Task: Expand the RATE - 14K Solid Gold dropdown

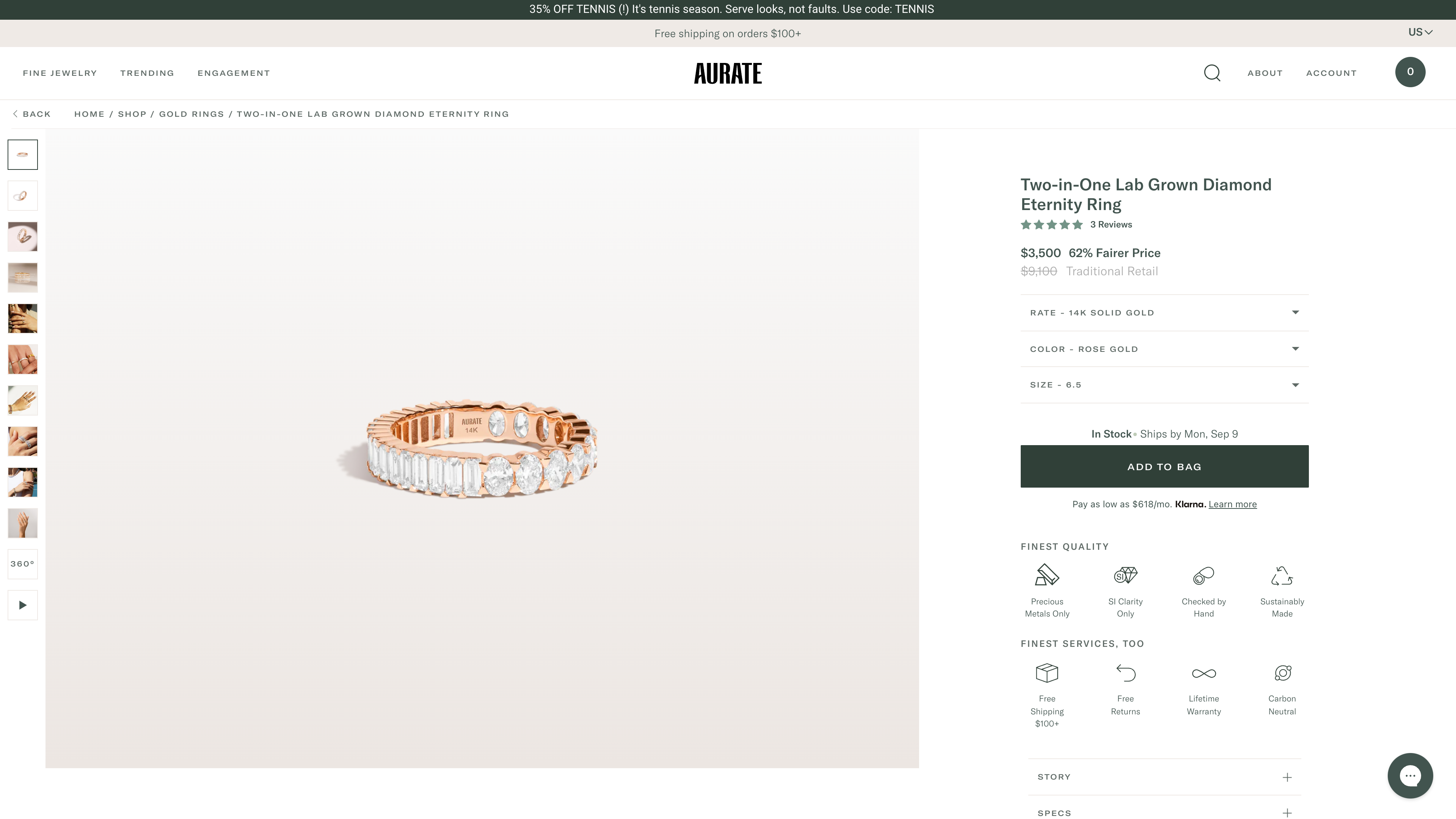Action: [x=1164, y=312]
